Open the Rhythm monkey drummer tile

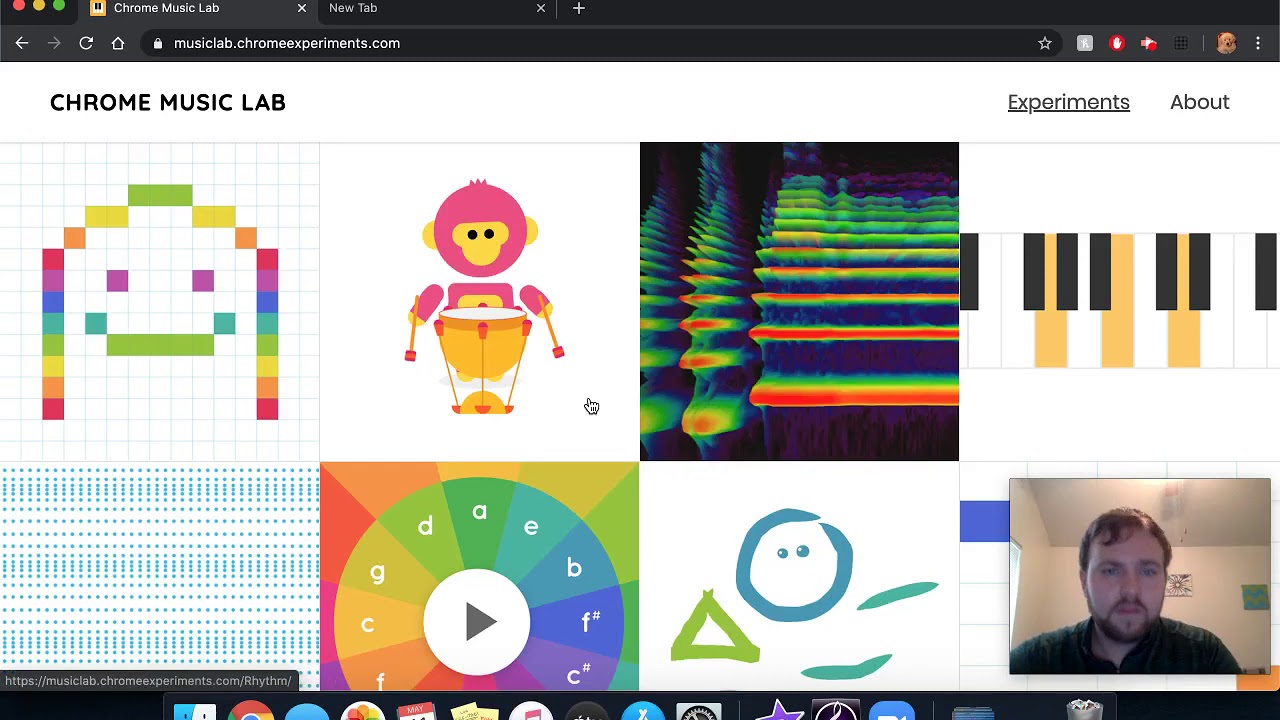[479, 301]
